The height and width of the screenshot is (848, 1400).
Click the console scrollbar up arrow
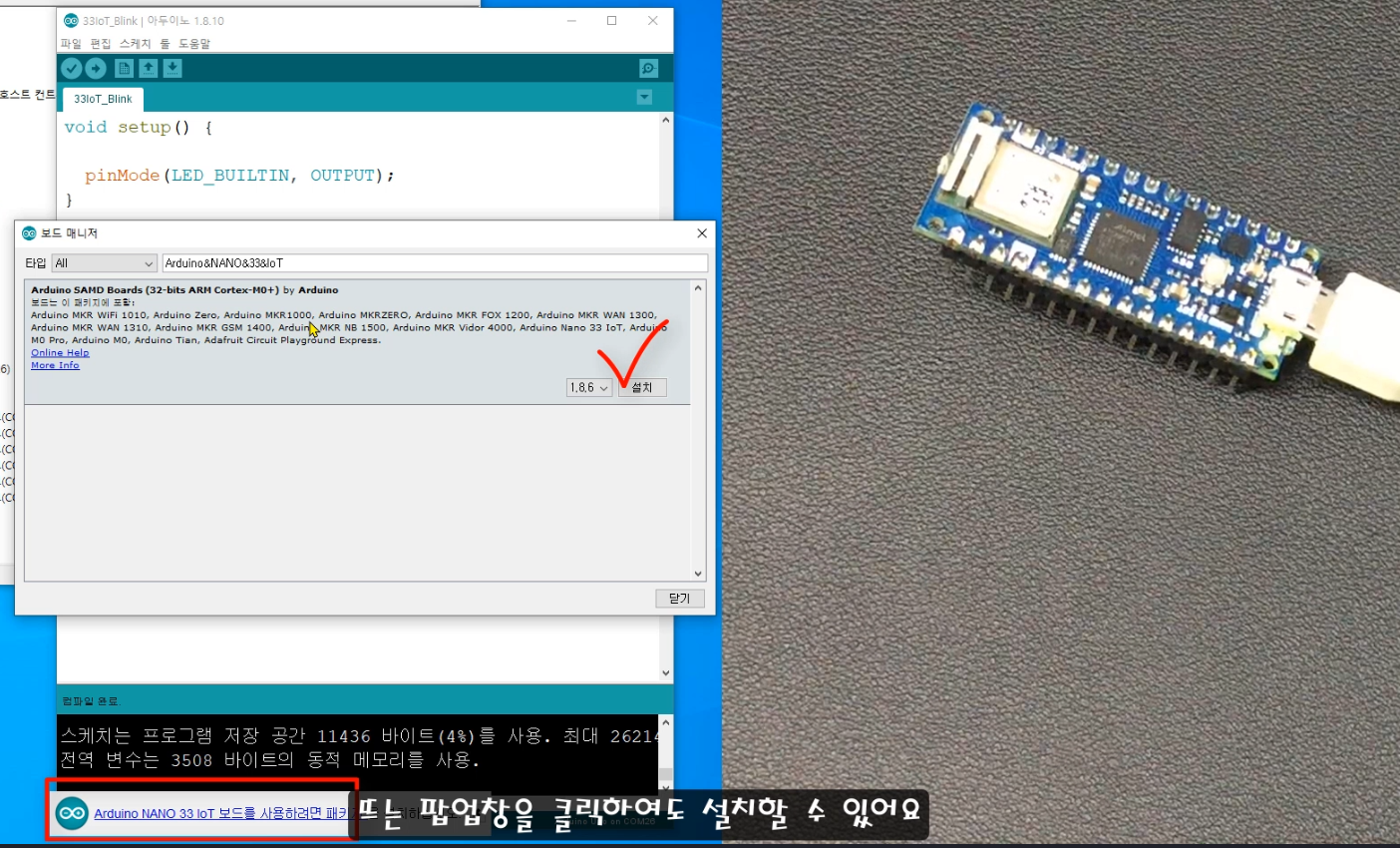click(666, 722)
